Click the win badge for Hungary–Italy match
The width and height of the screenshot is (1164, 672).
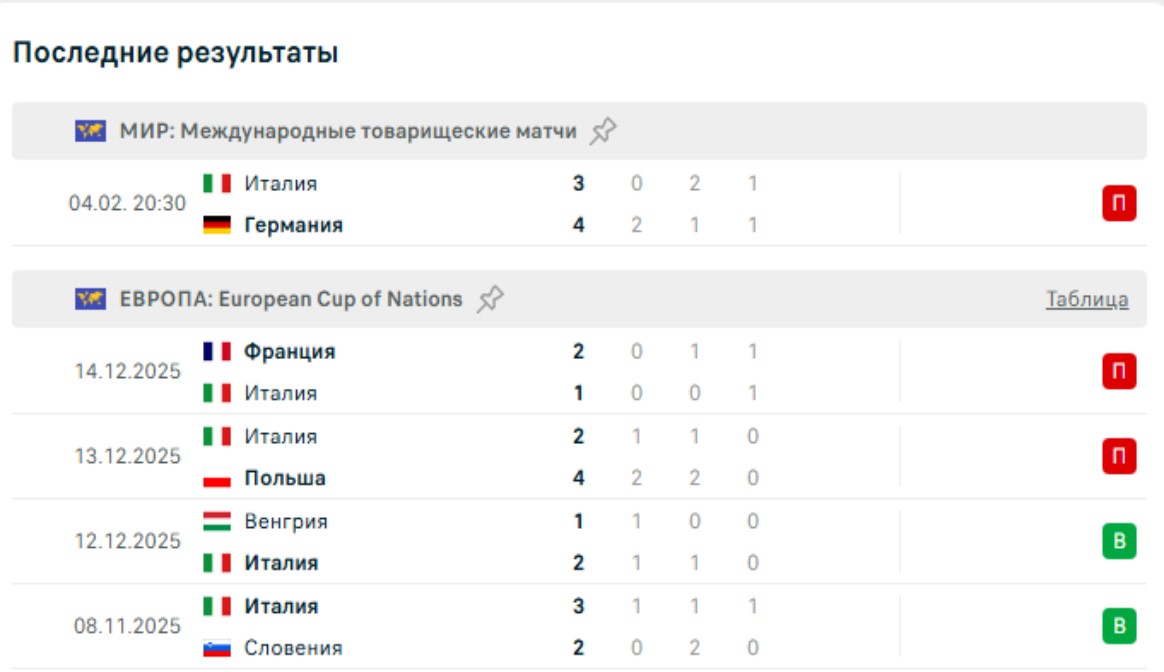click(x=1119, y=542)
